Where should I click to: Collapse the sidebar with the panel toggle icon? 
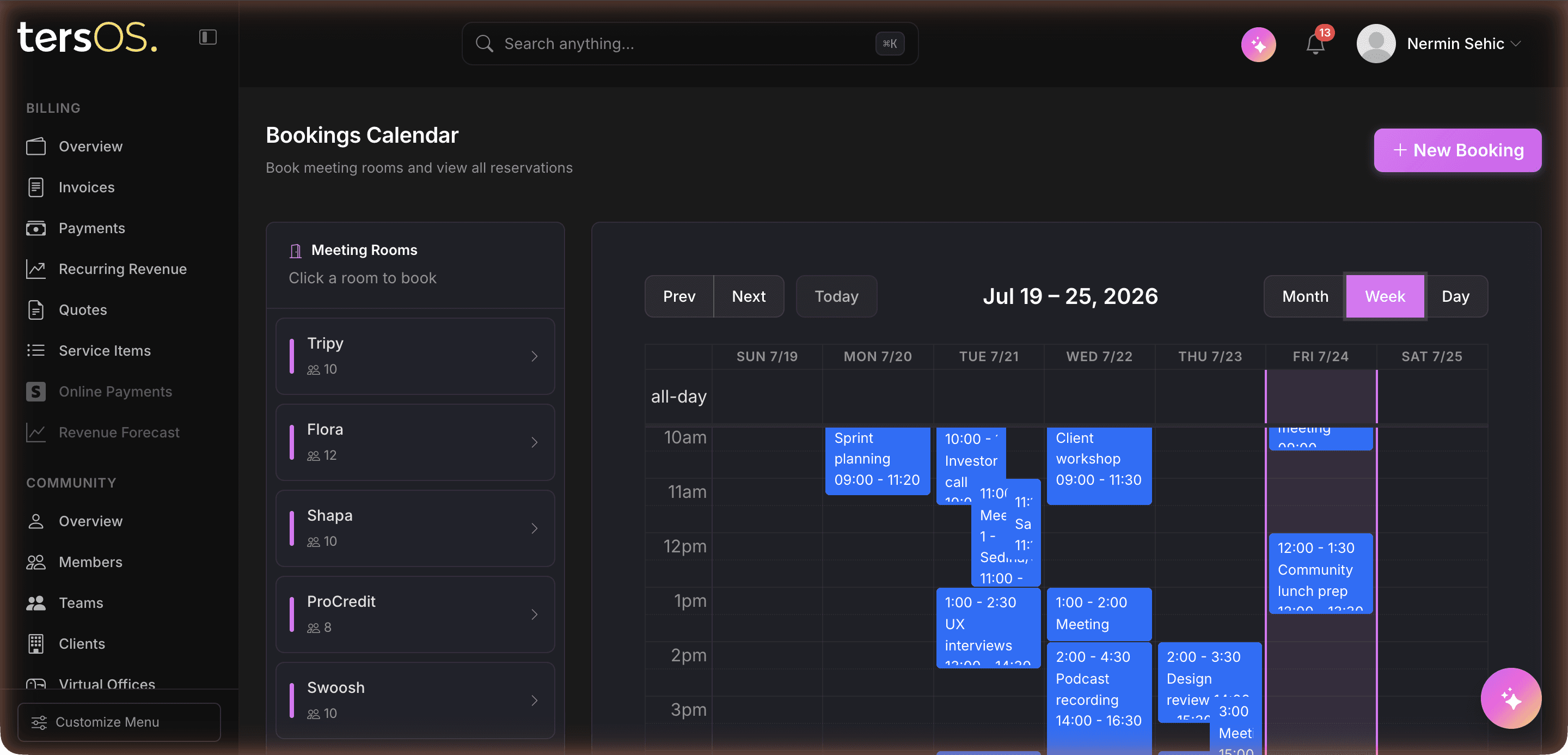[207, 37]
